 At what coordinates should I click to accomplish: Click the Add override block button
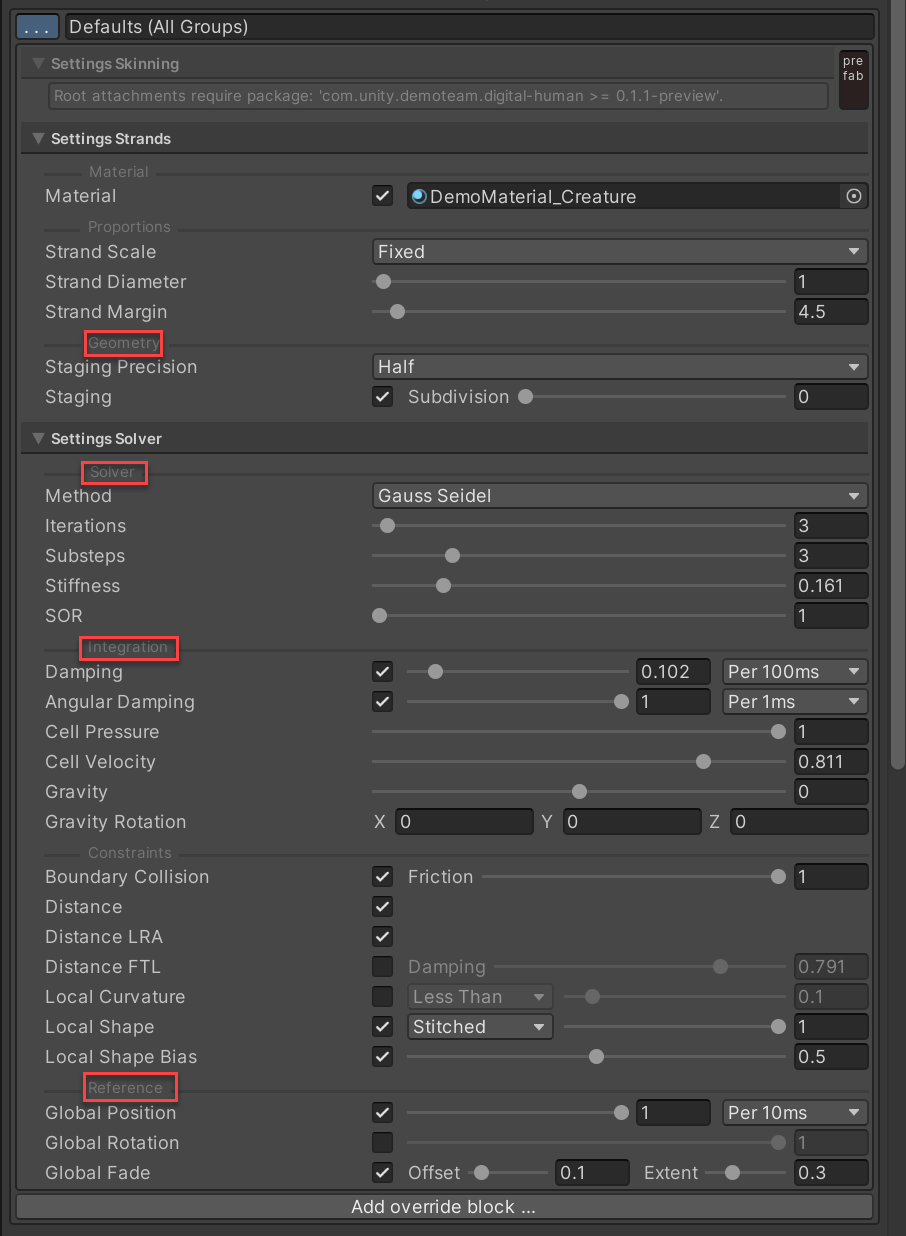pyautogui.click(x=444, y=1207)
